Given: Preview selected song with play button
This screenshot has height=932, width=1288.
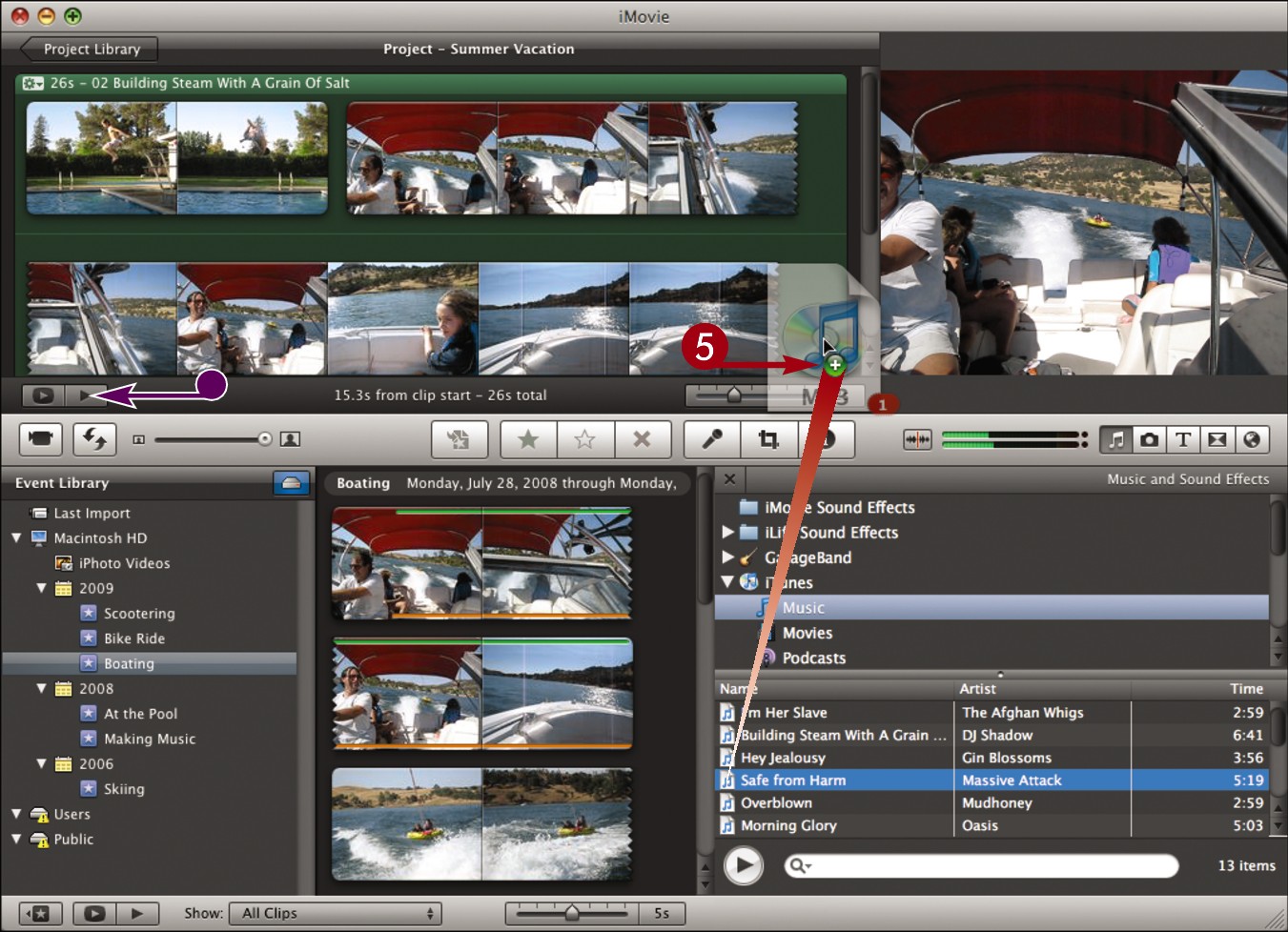Looking at the screenshot, I should [744, 865].
